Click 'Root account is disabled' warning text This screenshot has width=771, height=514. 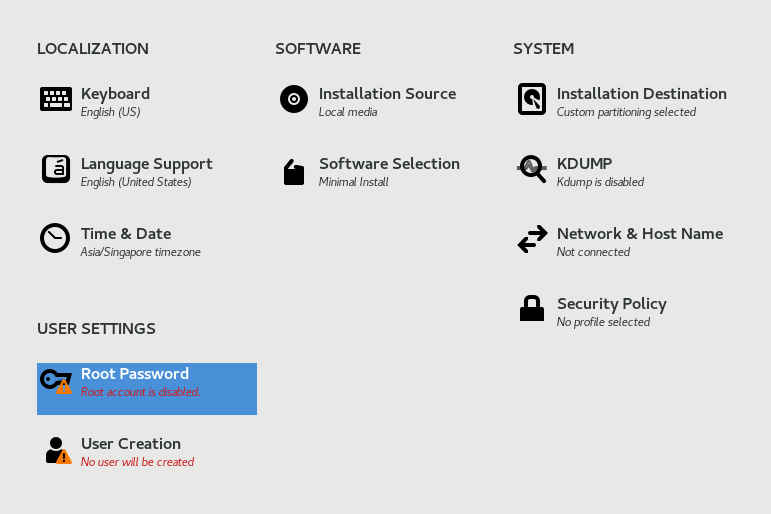click(141, 392)
